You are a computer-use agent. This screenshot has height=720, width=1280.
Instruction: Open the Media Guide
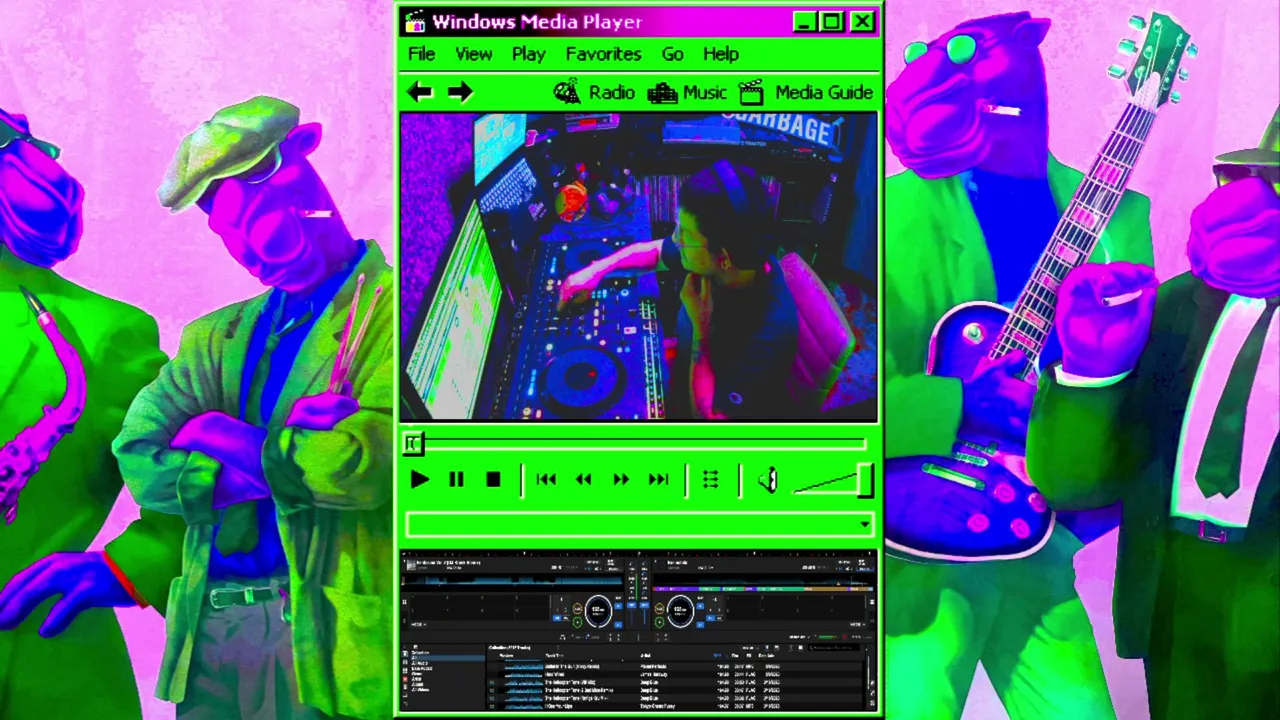(806, 92)
